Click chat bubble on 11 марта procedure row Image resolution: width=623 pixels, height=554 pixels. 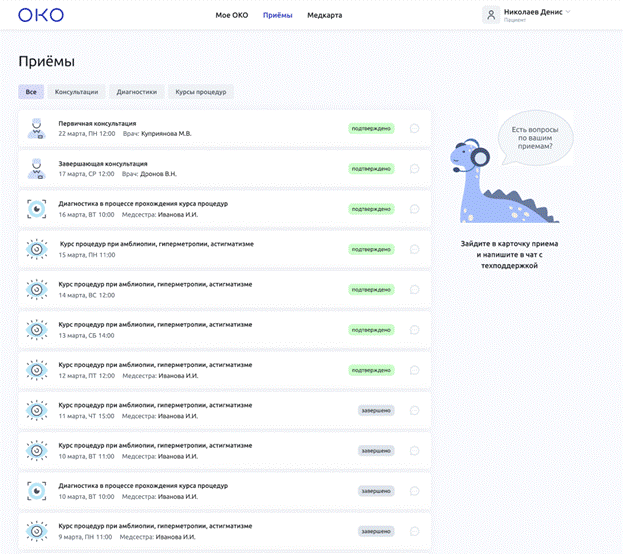[x=414, y=410]
